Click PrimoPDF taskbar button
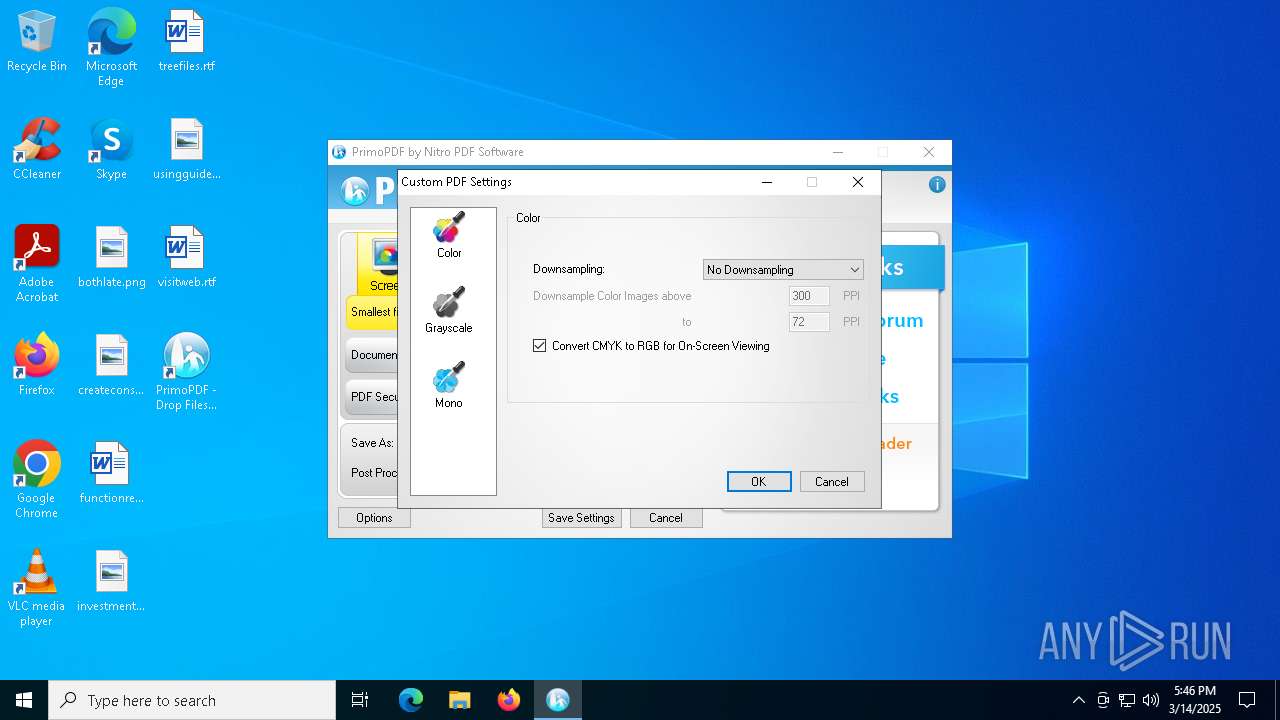Screen dimensions: 1280x720 pyautogui.click(x=558, y=700)
